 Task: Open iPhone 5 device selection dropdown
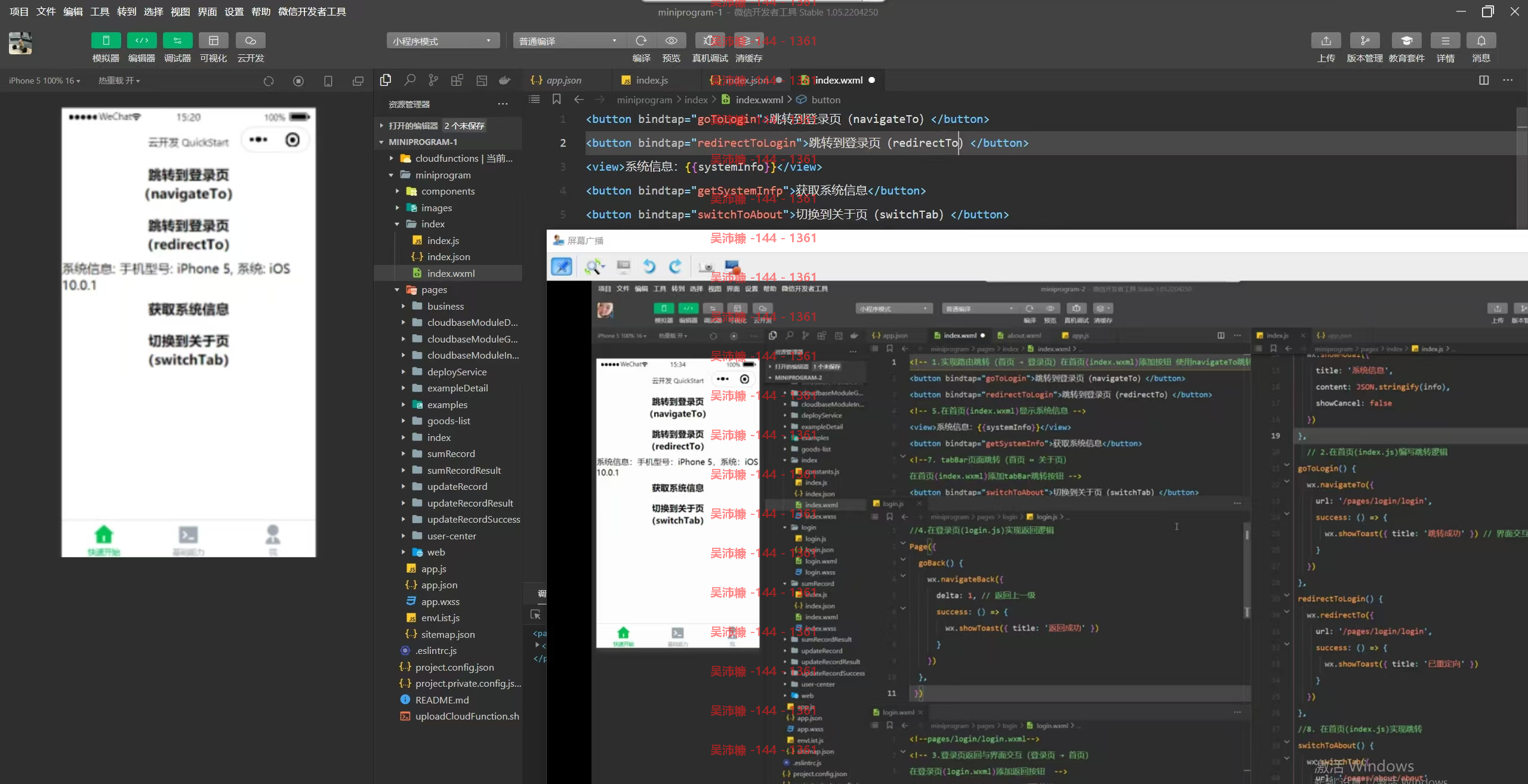(x=44, y=81)
